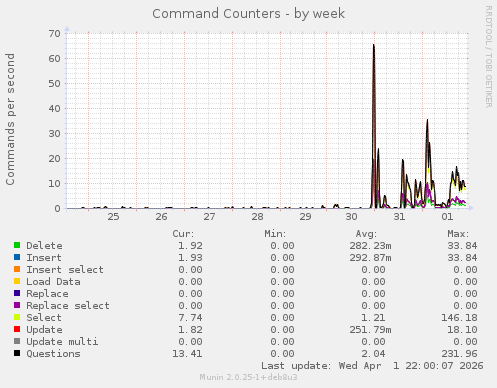The height and width of the screenshot is (388, 497).
Task: Click the tallest spike peak near day 30
Action: pyautogui.click(x=374, y=45)
